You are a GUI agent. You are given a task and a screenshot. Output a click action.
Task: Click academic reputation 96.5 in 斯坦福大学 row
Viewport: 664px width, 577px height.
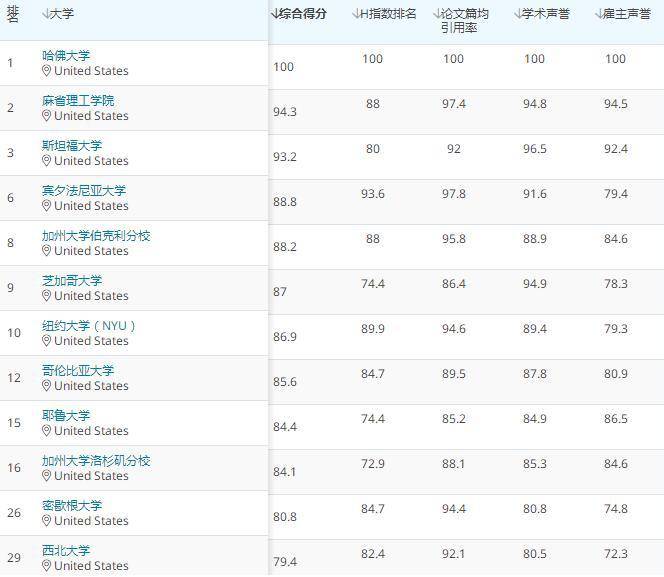pos(534,149)
